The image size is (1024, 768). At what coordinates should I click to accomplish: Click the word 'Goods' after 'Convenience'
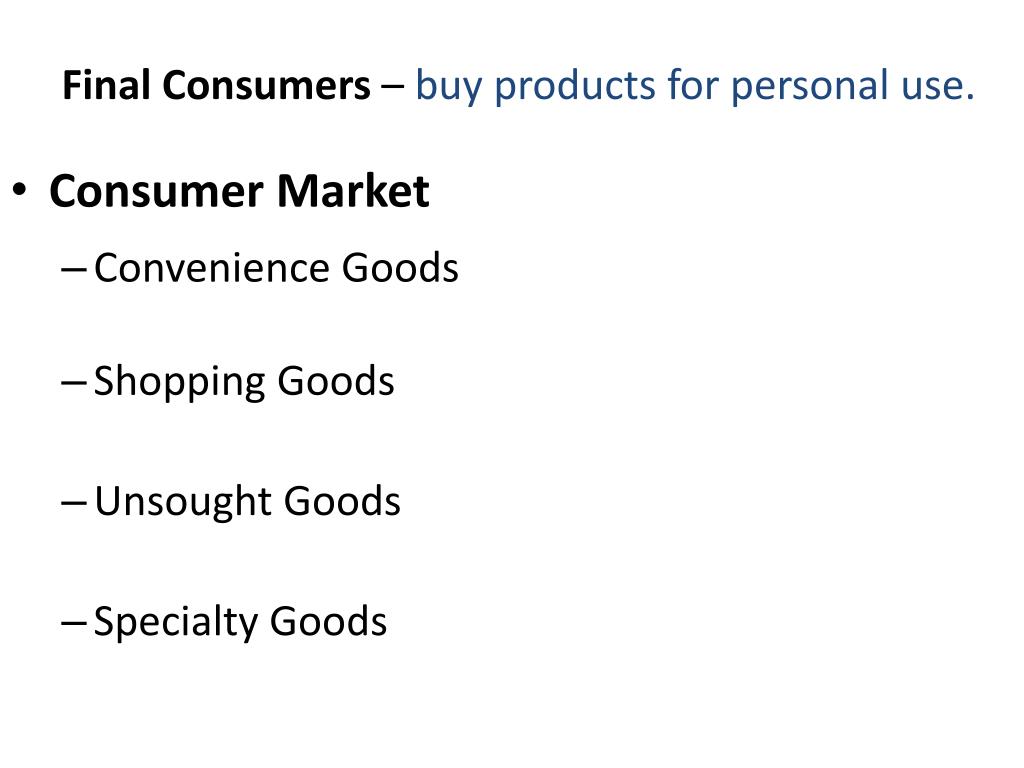coord(400,268)
